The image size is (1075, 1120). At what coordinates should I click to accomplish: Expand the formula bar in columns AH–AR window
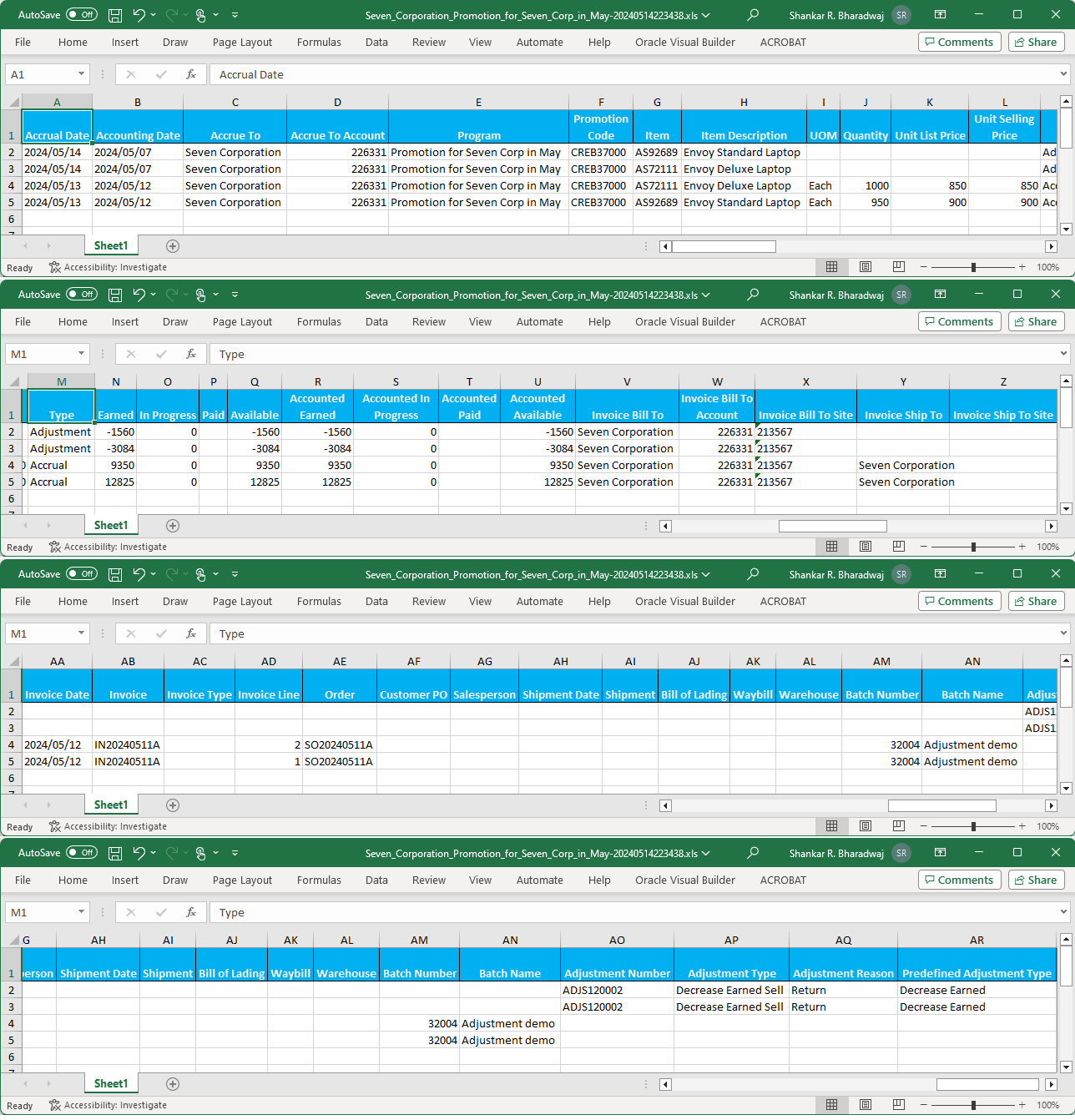(x=1063, y=912)
